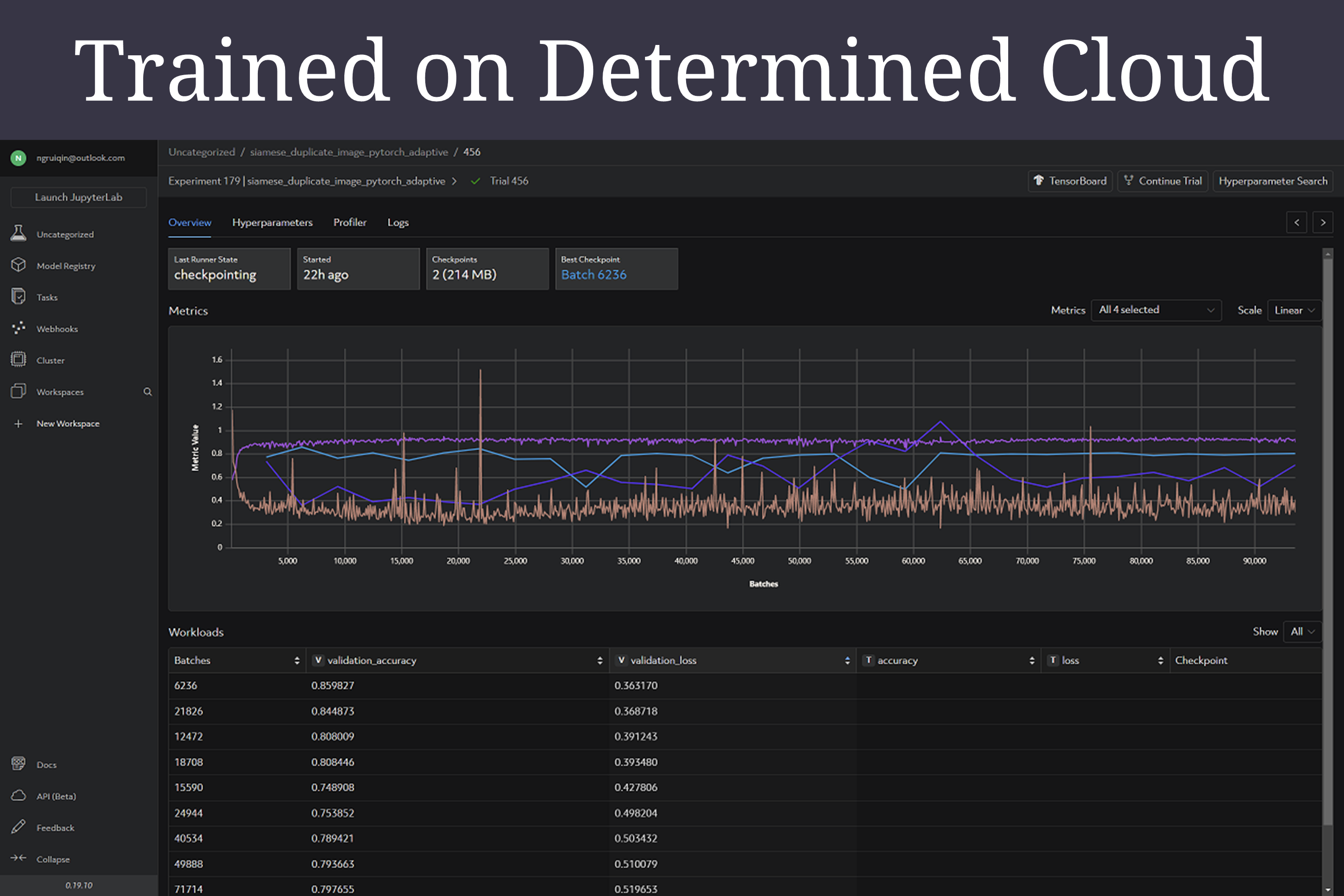Screen dimensions: 1344x896
Task: Open Model Registry cube icon
Action: 18,265
